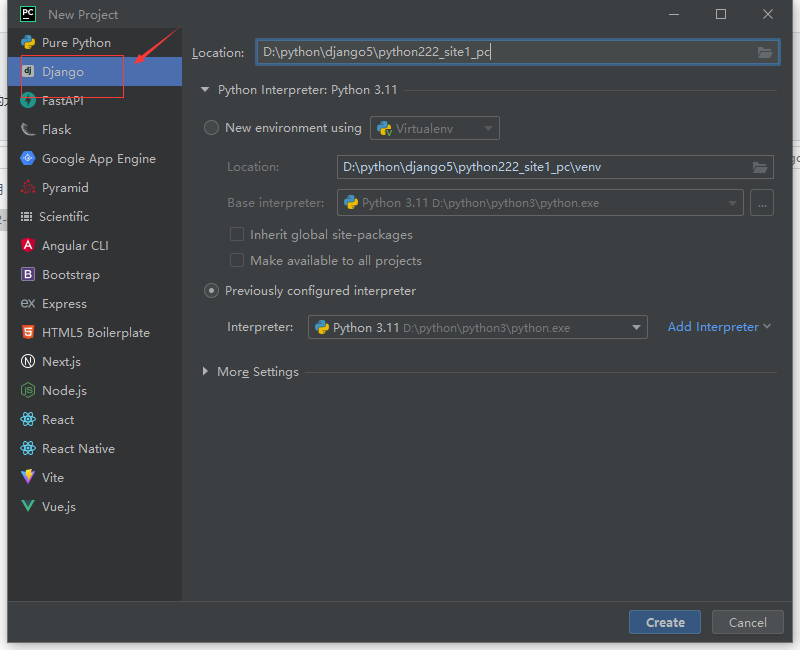The image size is (800, 650).
Task: Select Vite project type label
Action: pyautogui.click(x=53, y=478)
